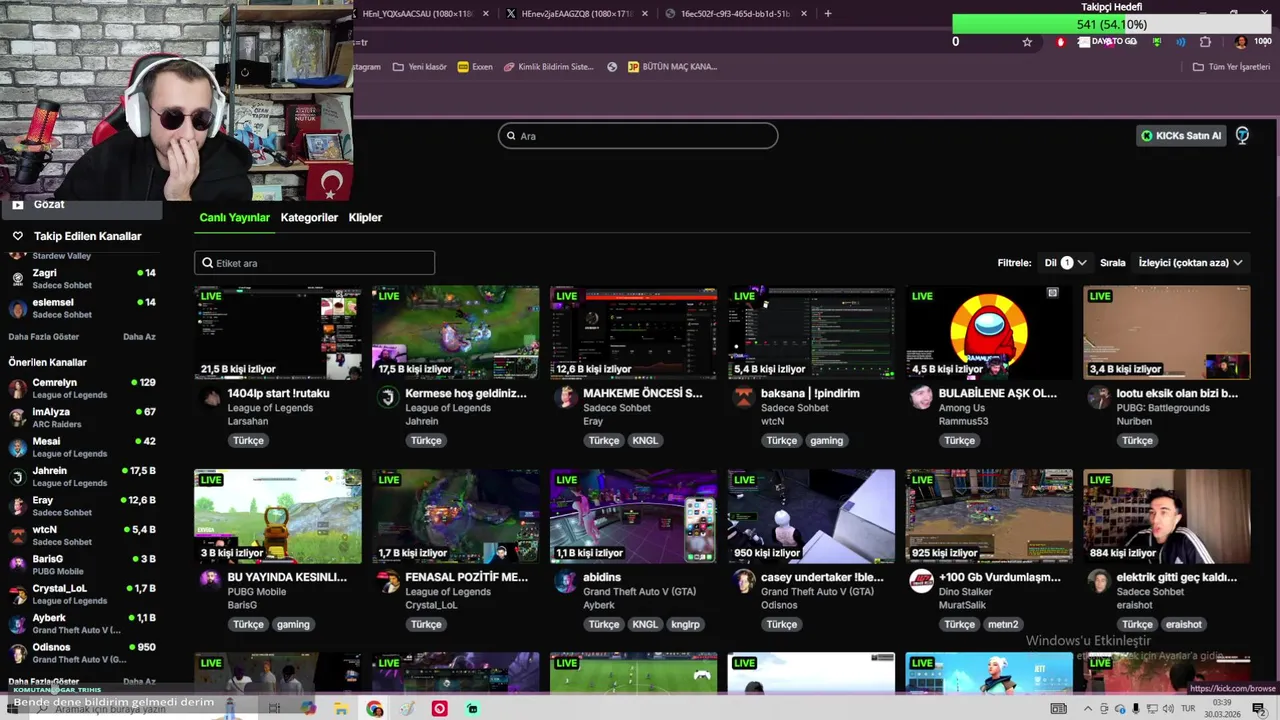Open the Tüm Yer İşaretleri bookmarks folder
Screen dimensions: 1280x720
click(x=1231, y=67)
